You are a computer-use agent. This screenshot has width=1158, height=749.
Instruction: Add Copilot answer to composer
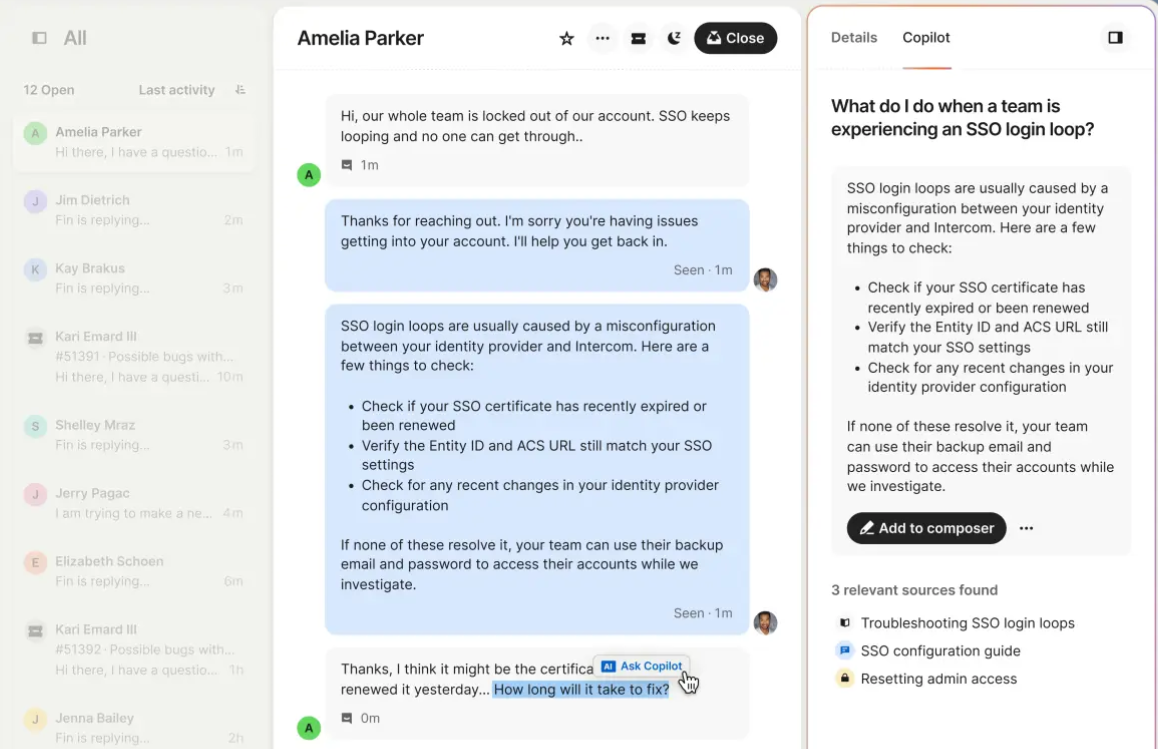click(x=926, y=528)
